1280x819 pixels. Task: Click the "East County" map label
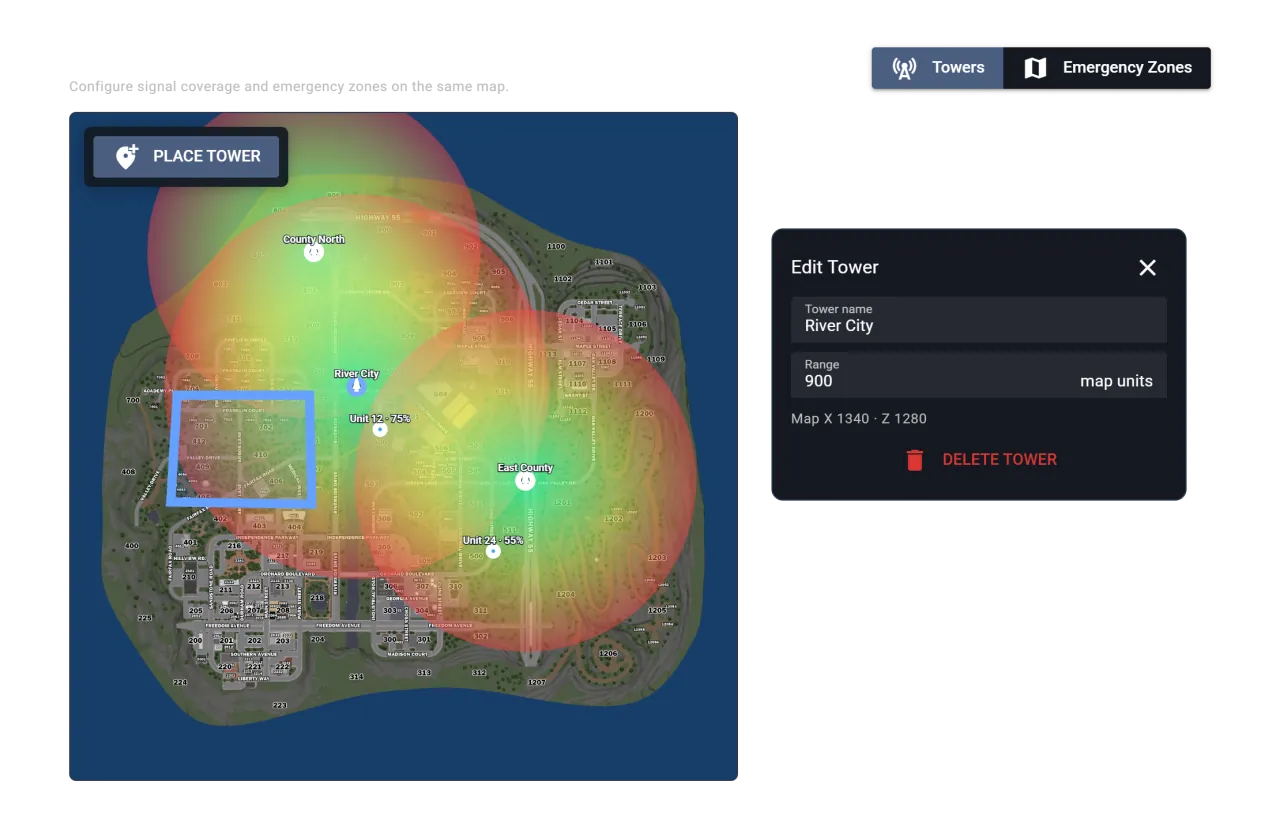[525, 467]
